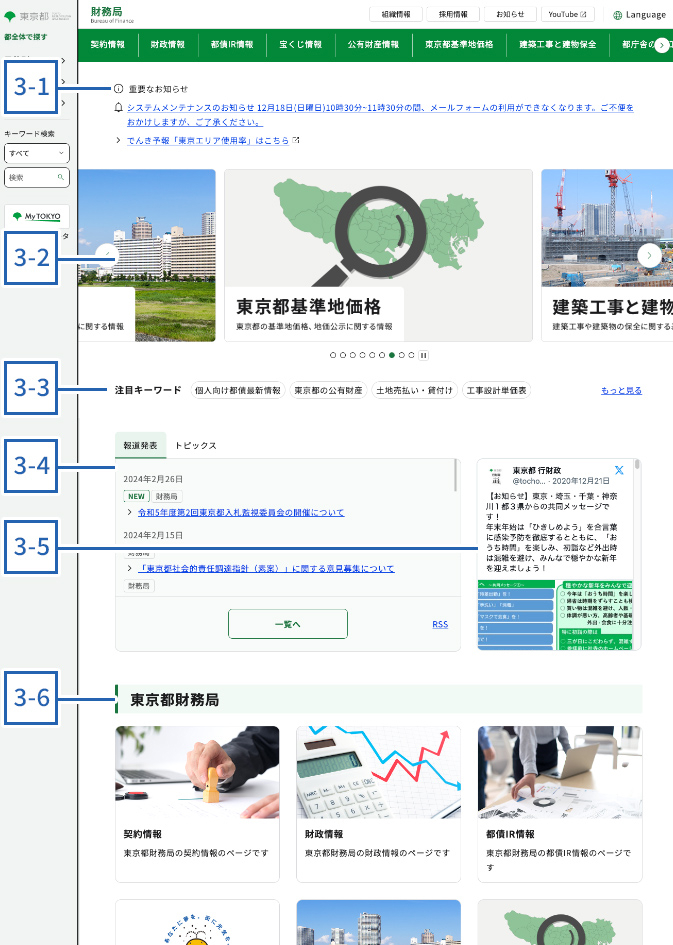Click the tweet widget scrollbar
The height and width of the screenshot is (945, 673).
click(x=637, y=465)
